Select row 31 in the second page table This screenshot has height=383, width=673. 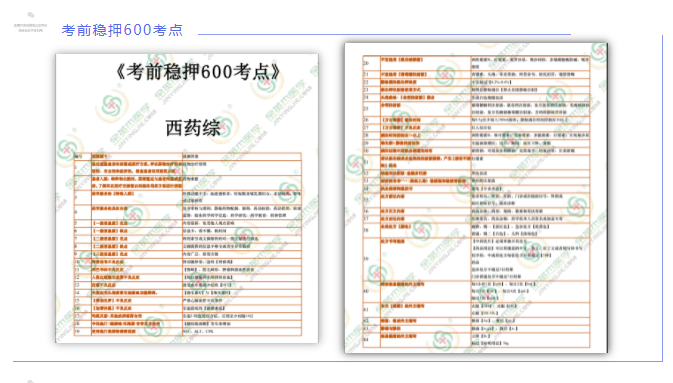pos(476,162)
